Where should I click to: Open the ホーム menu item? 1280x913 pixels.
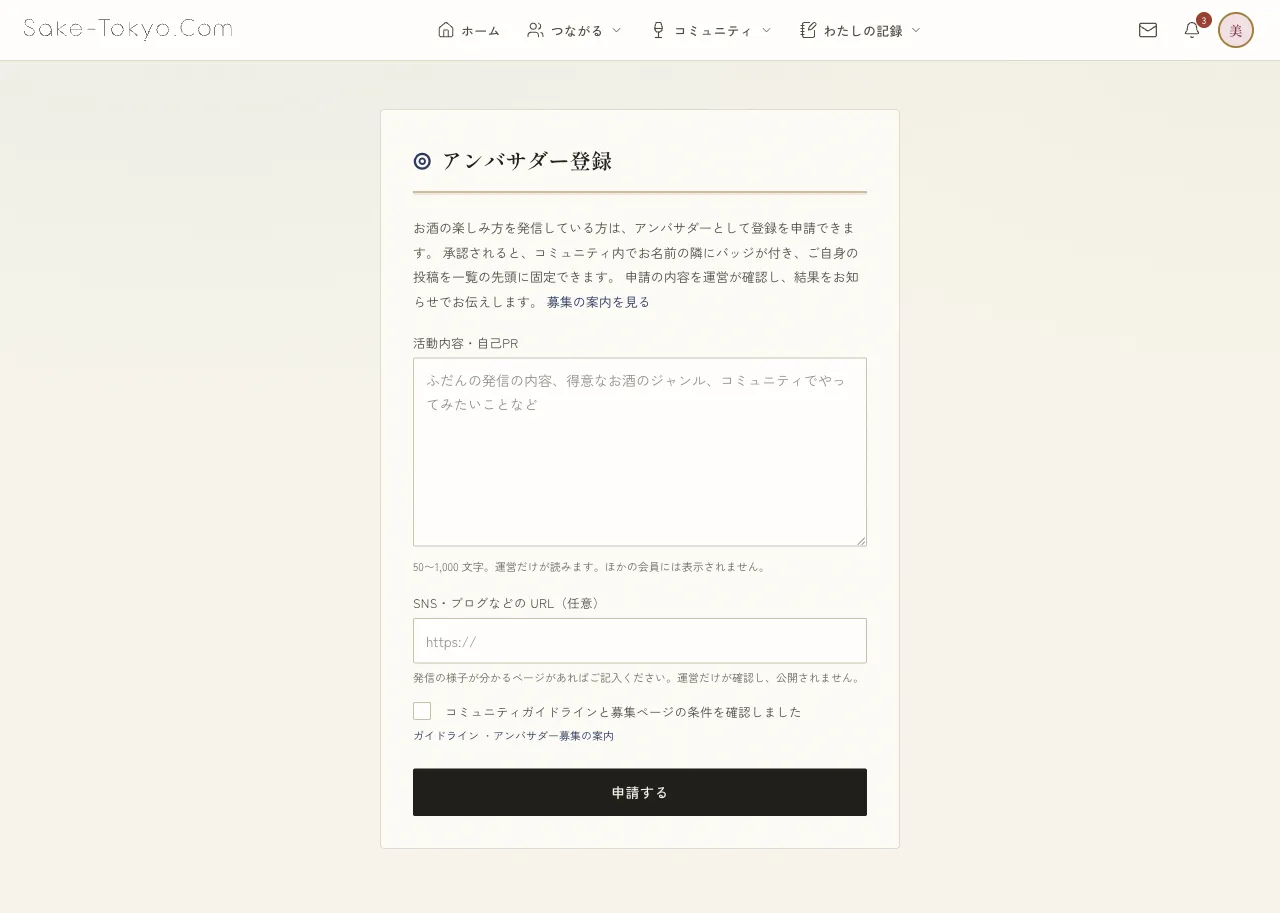click(469, 30)
